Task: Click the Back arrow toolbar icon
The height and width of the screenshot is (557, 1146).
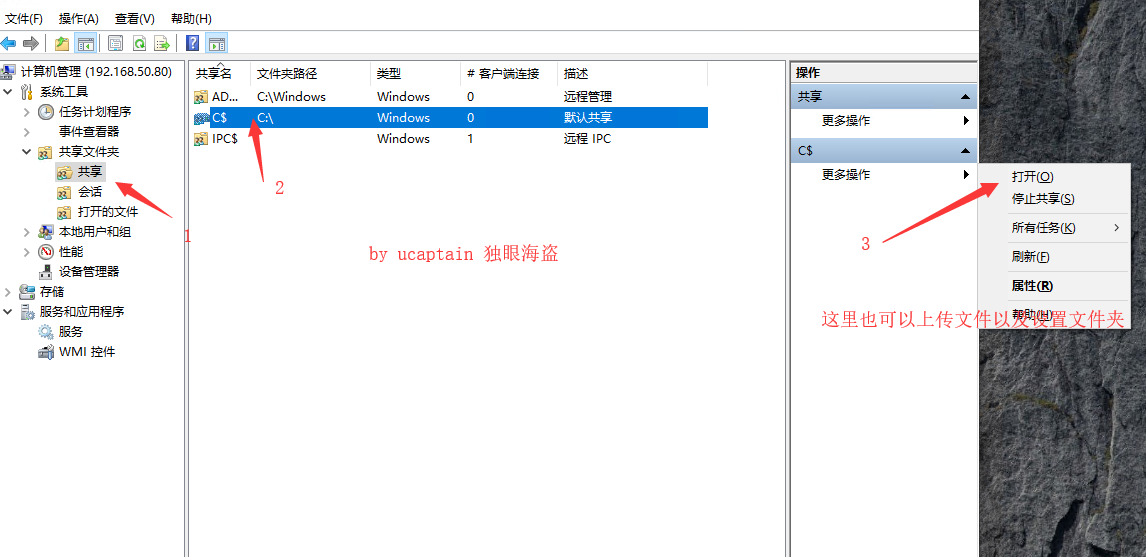Action: [9, 43]
